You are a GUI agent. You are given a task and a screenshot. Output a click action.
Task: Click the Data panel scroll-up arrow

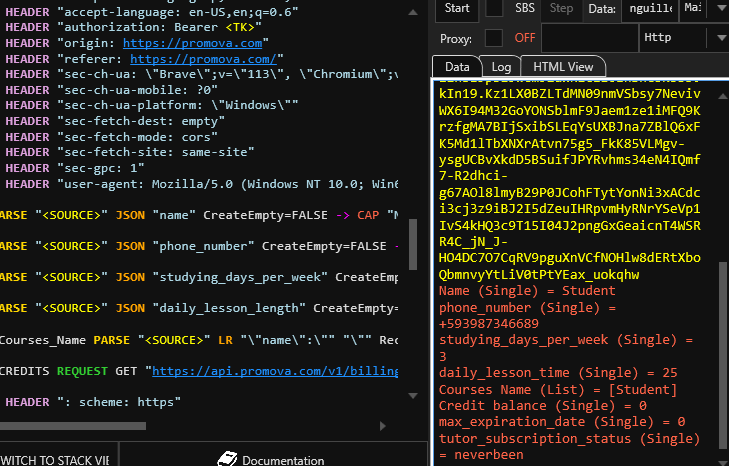(722, 96)
